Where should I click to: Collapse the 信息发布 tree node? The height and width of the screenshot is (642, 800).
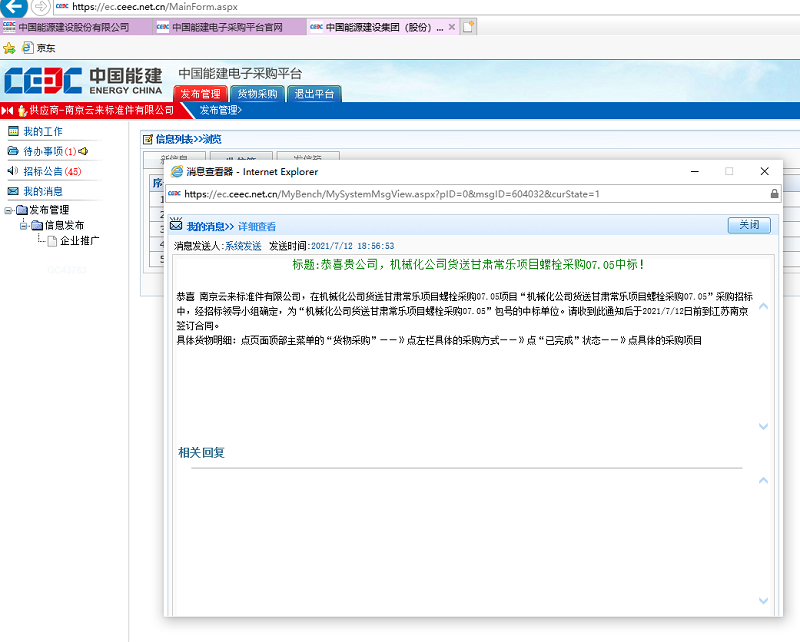pyautogui.click(x=23, y=224)
